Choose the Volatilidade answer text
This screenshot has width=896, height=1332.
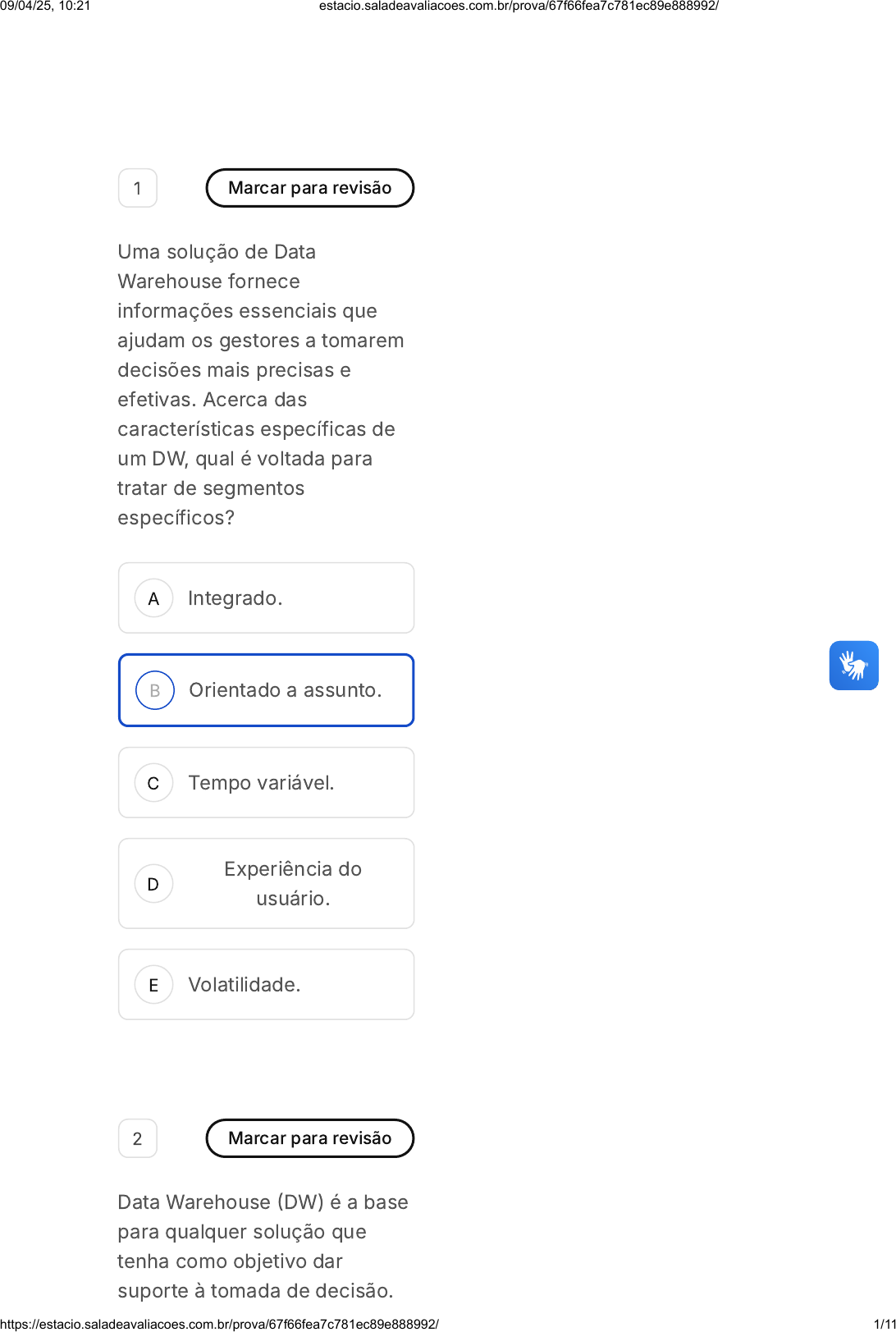tap(245, 985)
